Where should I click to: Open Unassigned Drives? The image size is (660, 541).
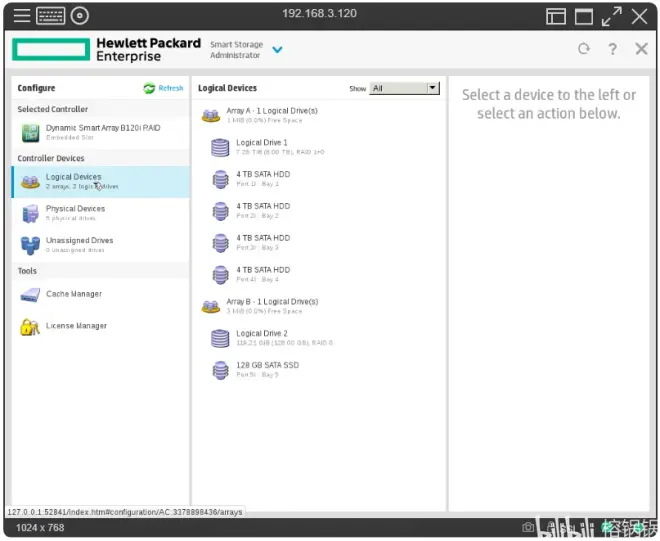[100, 245]
